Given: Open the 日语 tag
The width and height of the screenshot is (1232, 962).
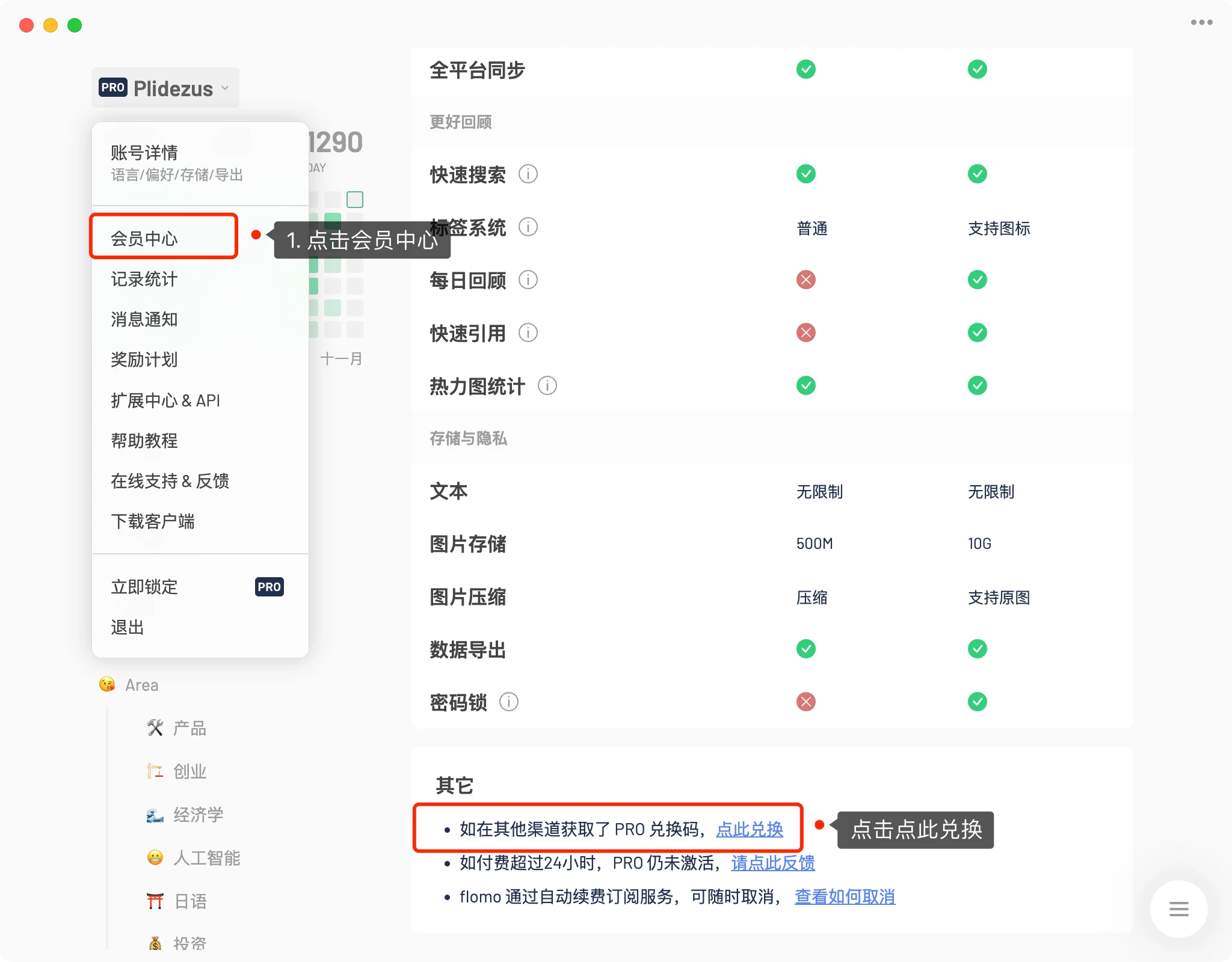Looking at the screenshot, I should 190,902.
